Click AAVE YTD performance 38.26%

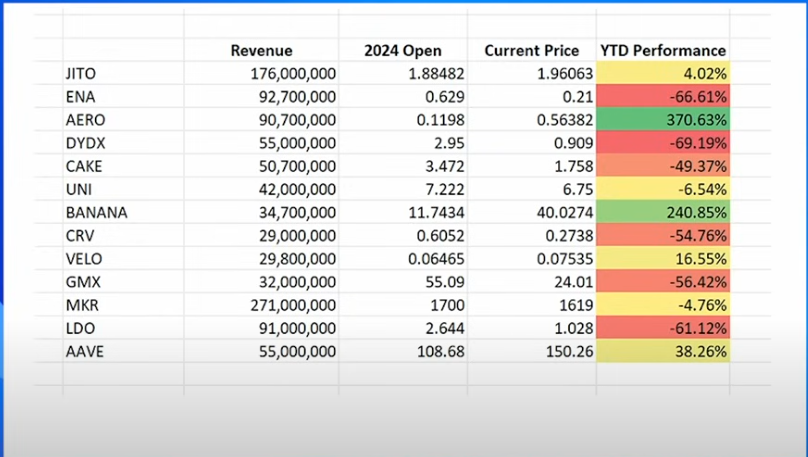pos(663,352)
